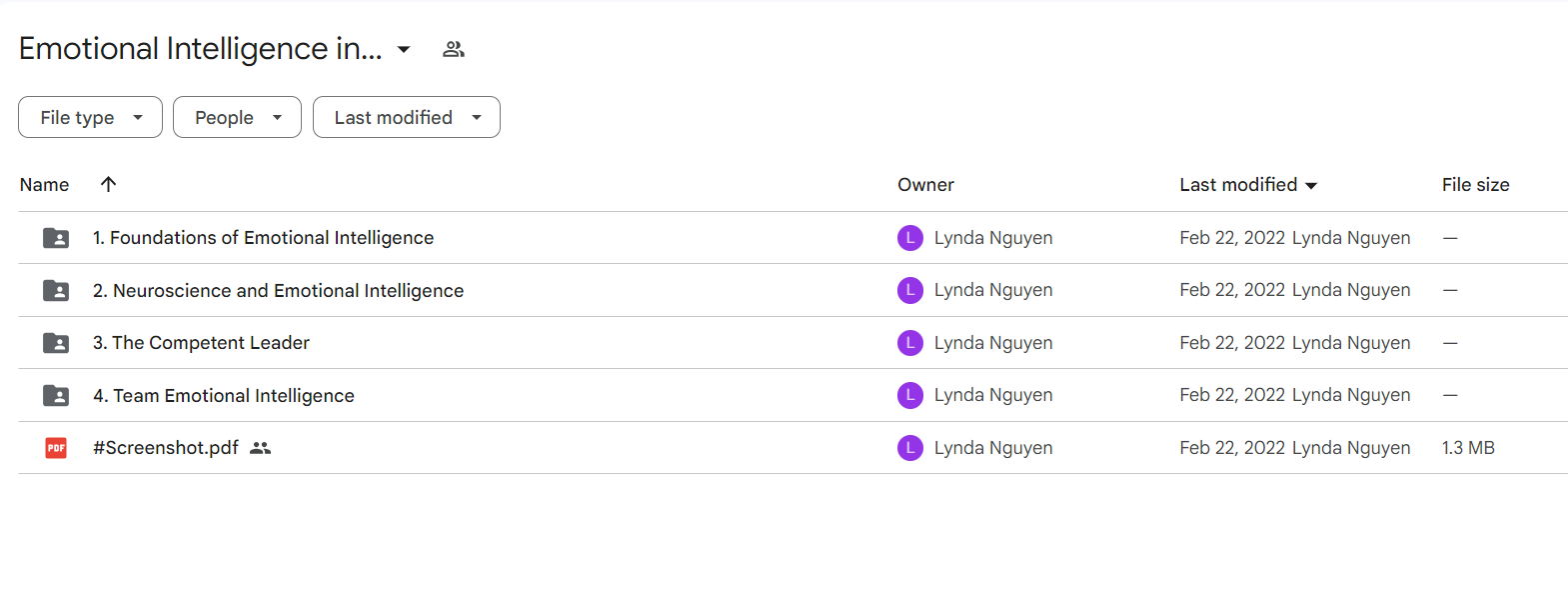This screenshot has height=601, width=1568.
Task: Open the Last modified filter dropdown
Action: pos(406,117)
